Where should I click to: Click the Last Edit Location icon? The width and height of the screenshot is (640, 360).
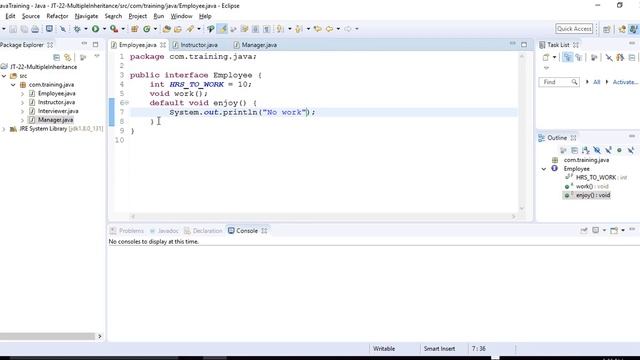pyautogui.click(x=318, y=29)
